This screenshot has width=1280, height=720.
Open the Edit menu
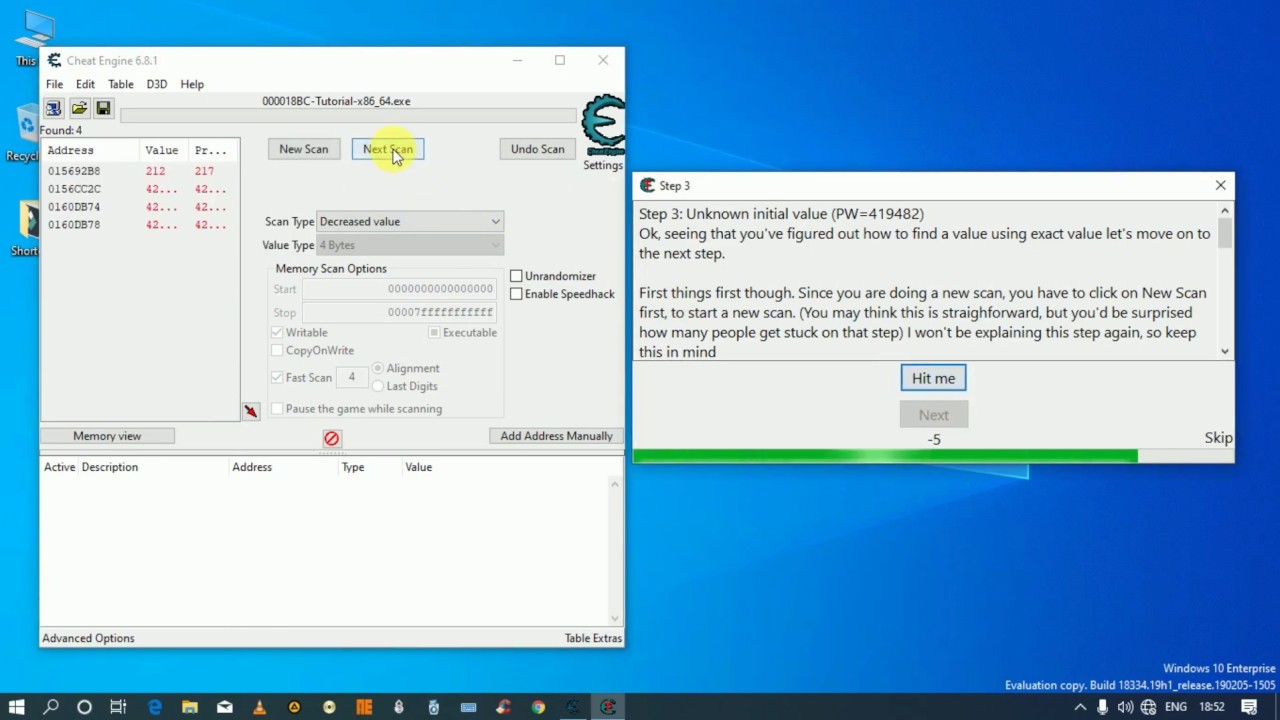tap(85, 84)
